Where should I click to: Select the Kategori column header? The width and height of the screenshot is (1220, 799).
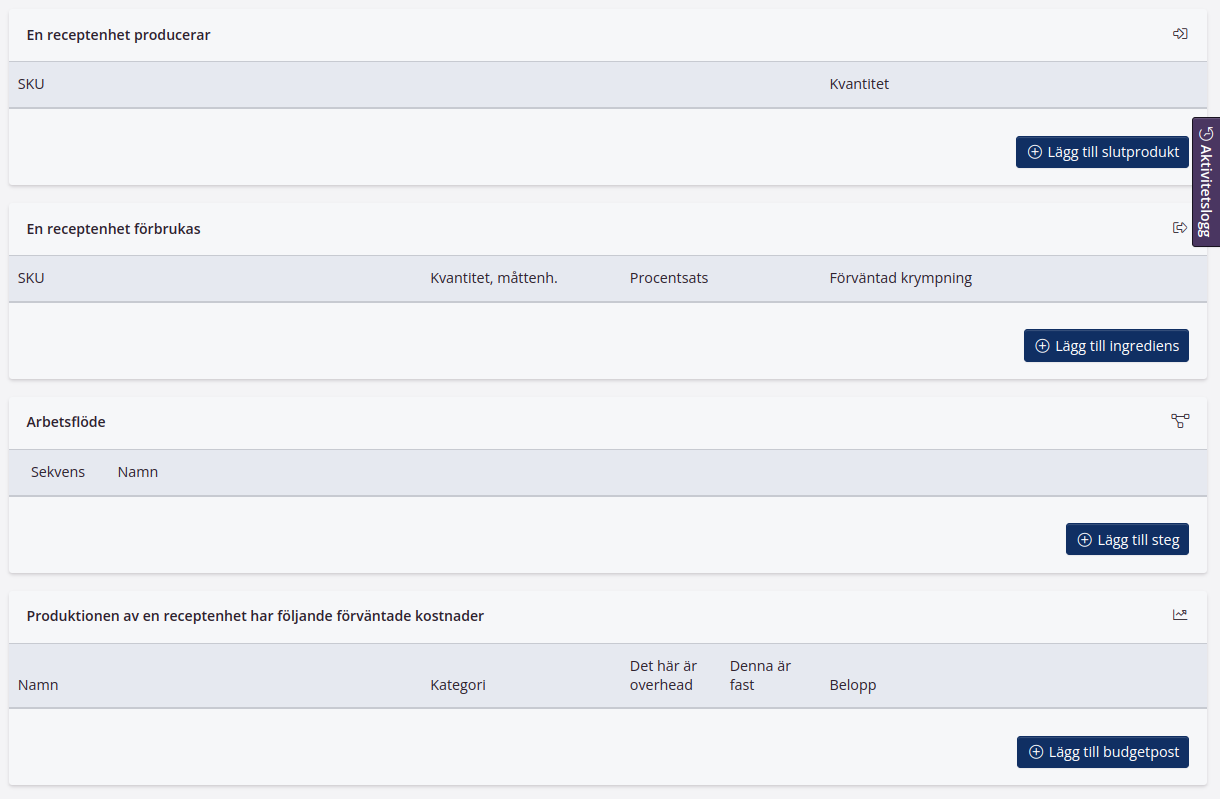(458, 685)
